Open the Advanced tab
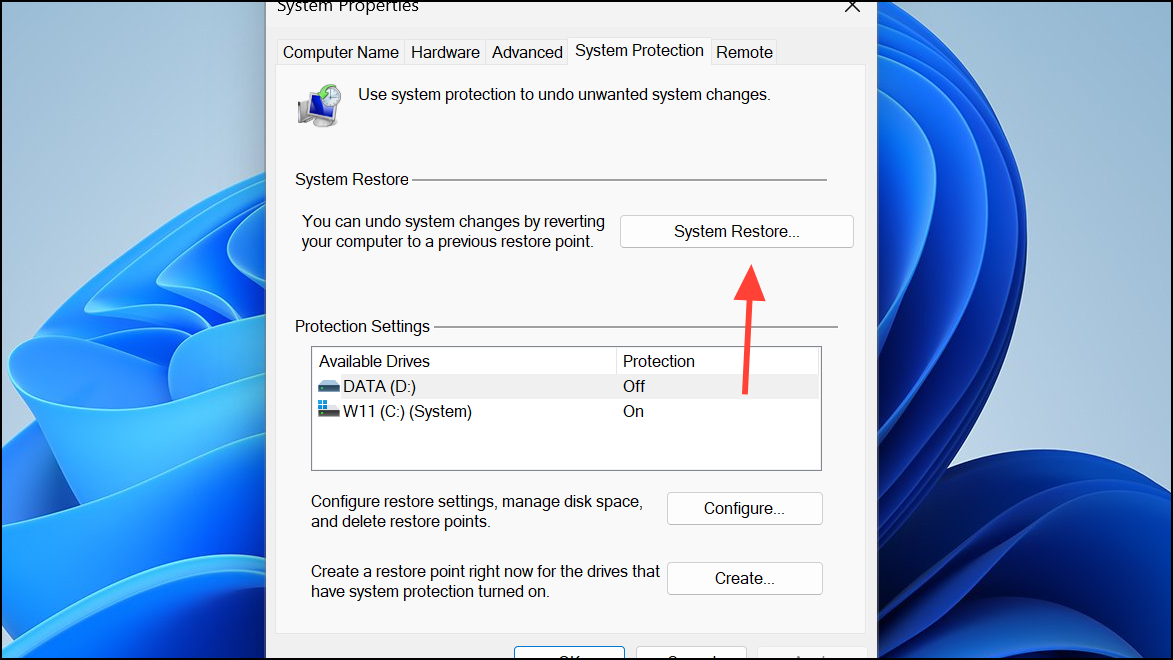Image resolution: width=1173 pixels, height=660 pixels. 527,52
